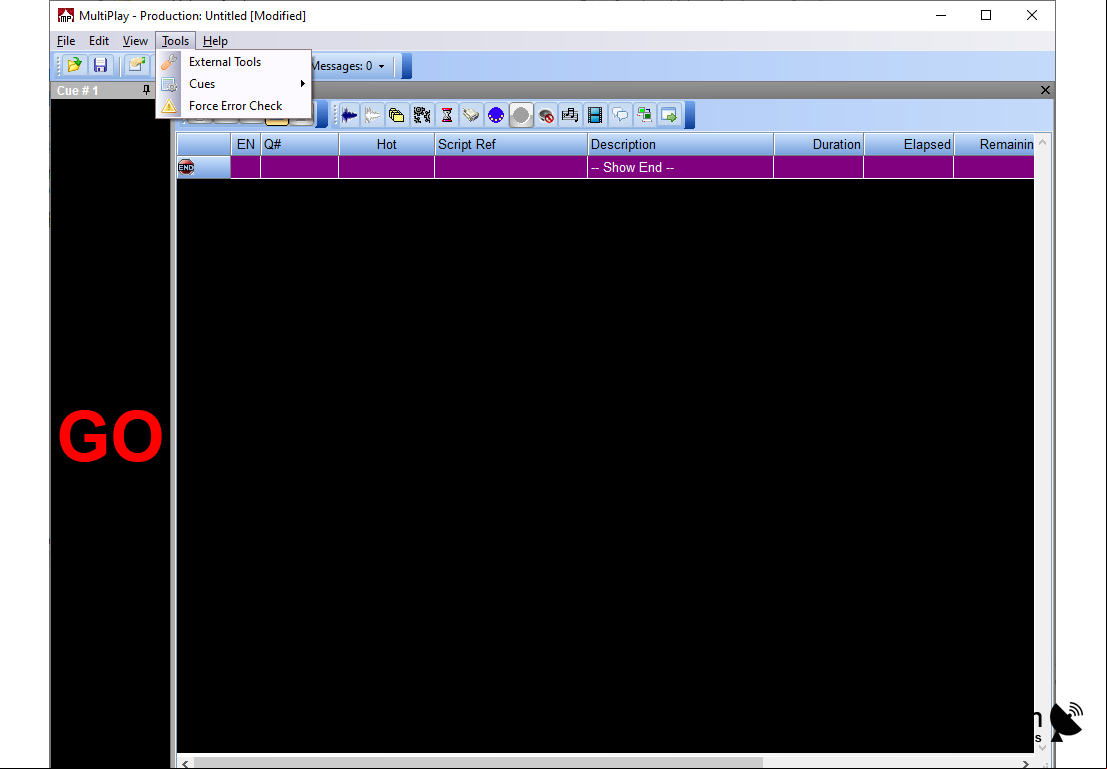
Task: Click the speaker with red stop icon
Action: click(x=546, y=115)
